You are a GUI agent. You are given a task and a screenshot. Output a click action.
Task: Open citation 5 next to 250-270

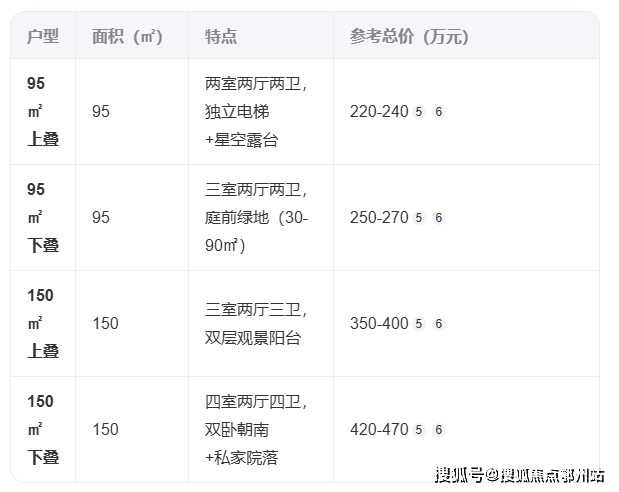[x=419, y=218]
